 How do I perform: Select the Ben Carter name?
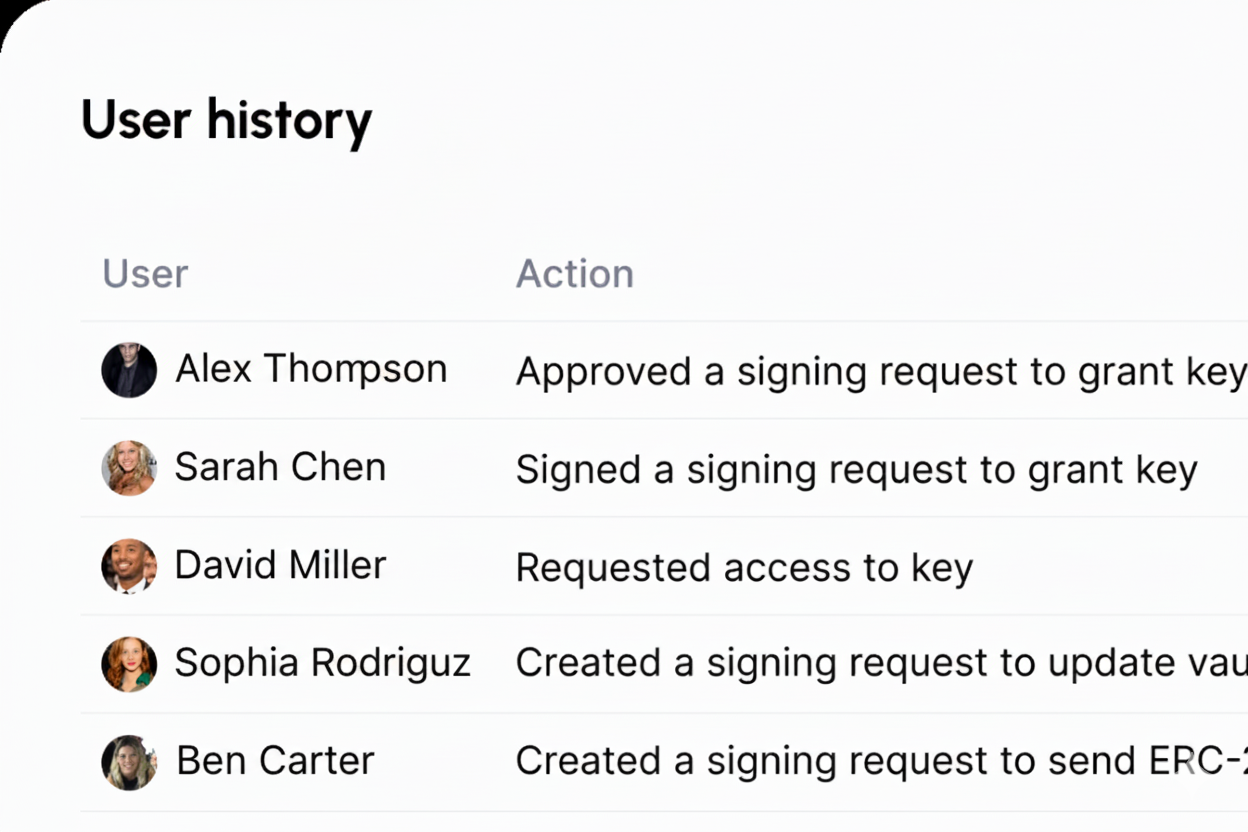click(x=275, y=761)
